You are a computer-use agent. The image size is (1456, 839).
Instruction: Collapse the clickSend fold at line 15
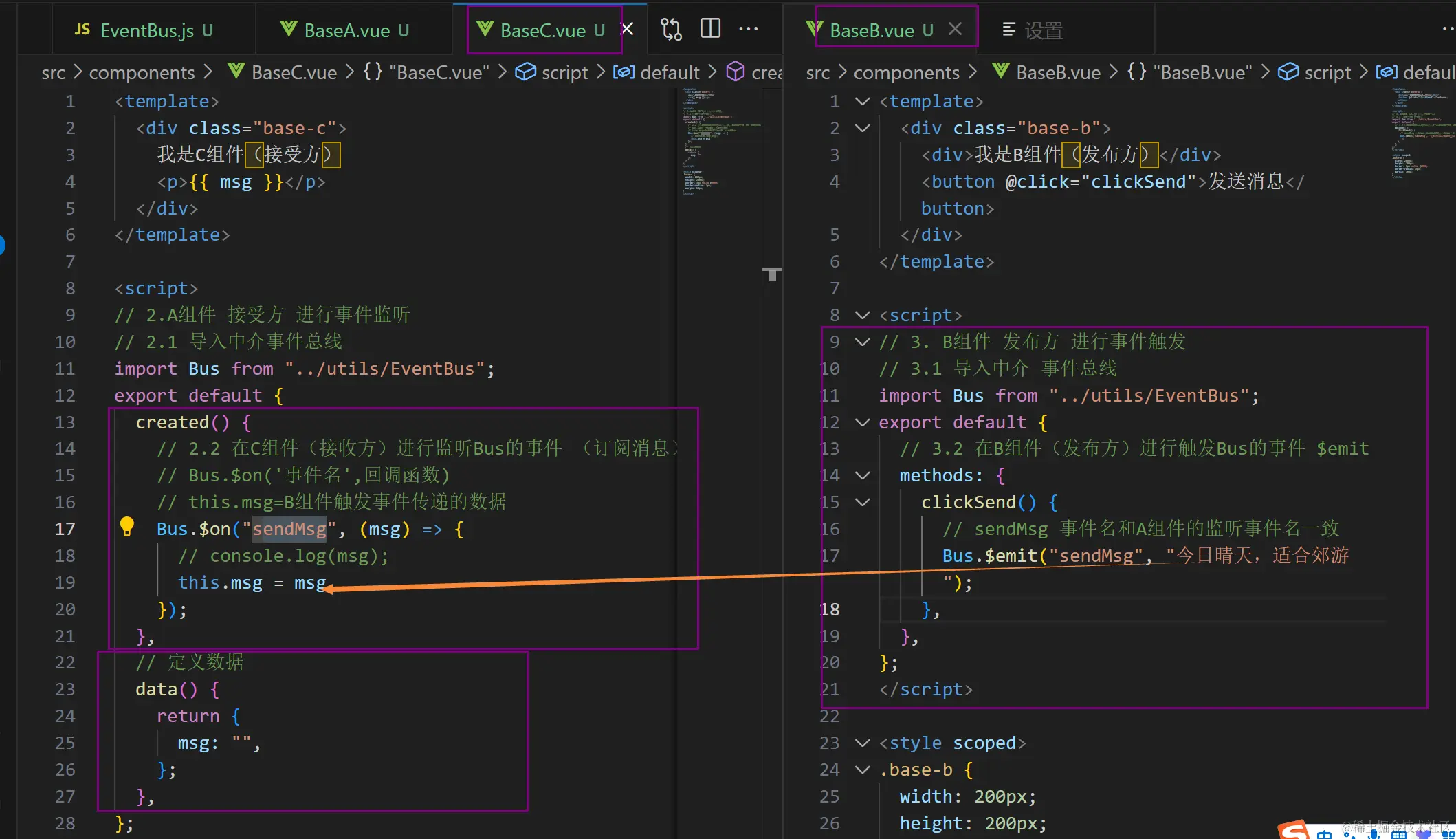[862, 502]
